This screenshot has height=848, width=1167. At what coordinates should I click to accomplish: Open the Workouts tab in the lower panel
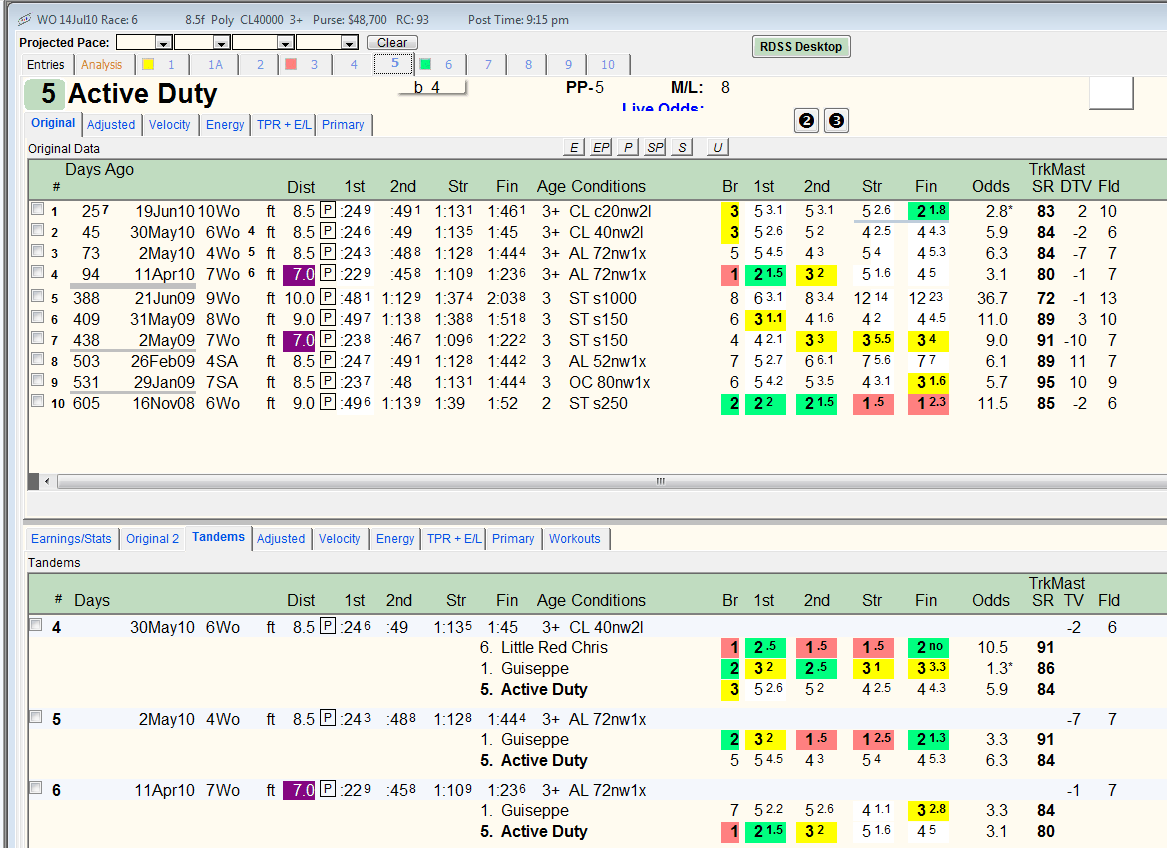tap(575, 538)
